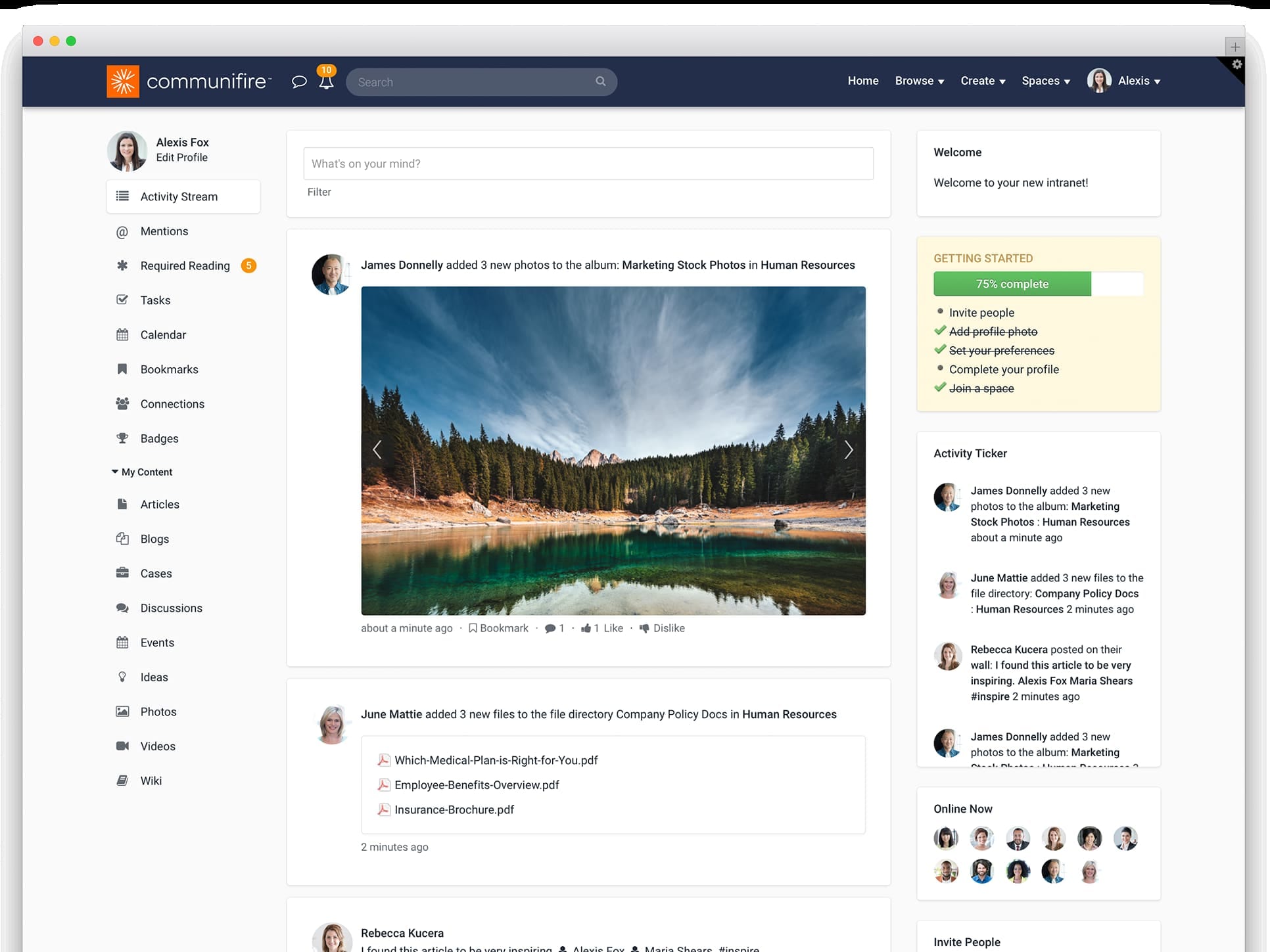This screenshot has width=1270, height=952.
Task: Click the Tasks checkmark icon
Action: [122, 300]
